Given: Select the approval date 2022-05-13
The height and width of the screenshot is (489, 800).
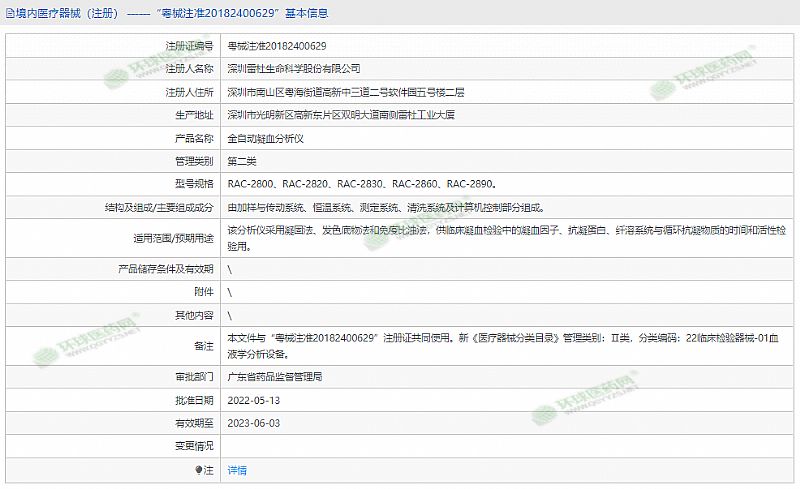Looking at the screenshot, I should coord(254,400).
